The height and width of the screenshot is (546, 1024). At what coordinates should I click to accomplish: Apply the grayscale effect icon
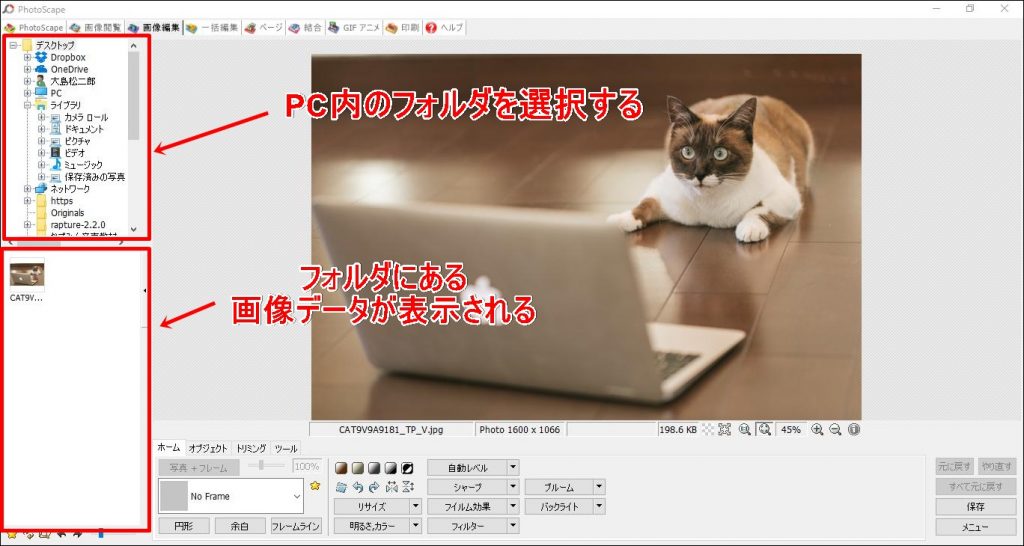(374, 468)
